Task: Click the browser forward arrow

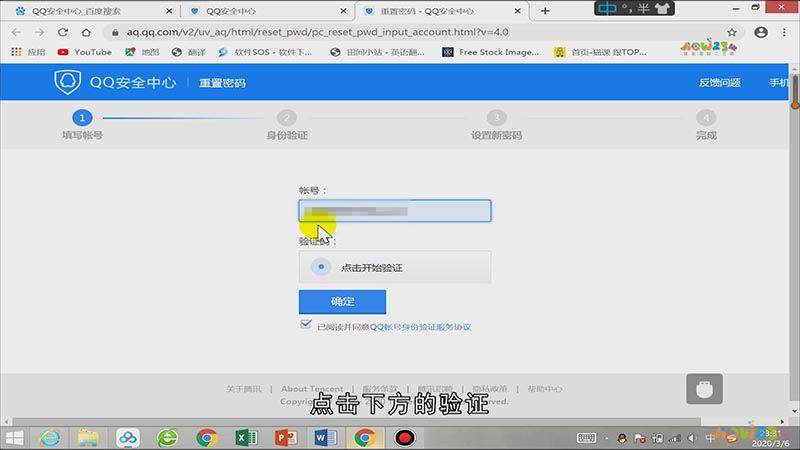Action: [39, 32]
